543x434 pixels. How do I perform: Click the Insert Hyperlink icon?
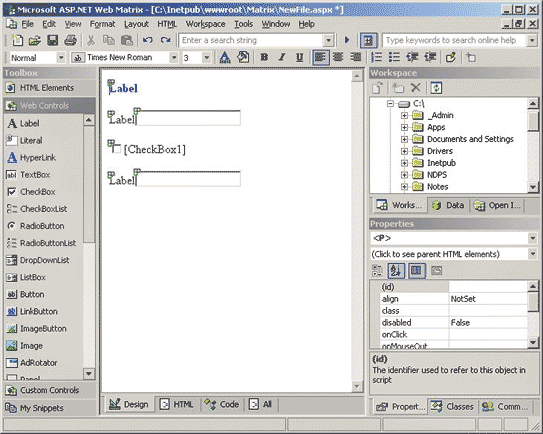[x=451, y=57]
